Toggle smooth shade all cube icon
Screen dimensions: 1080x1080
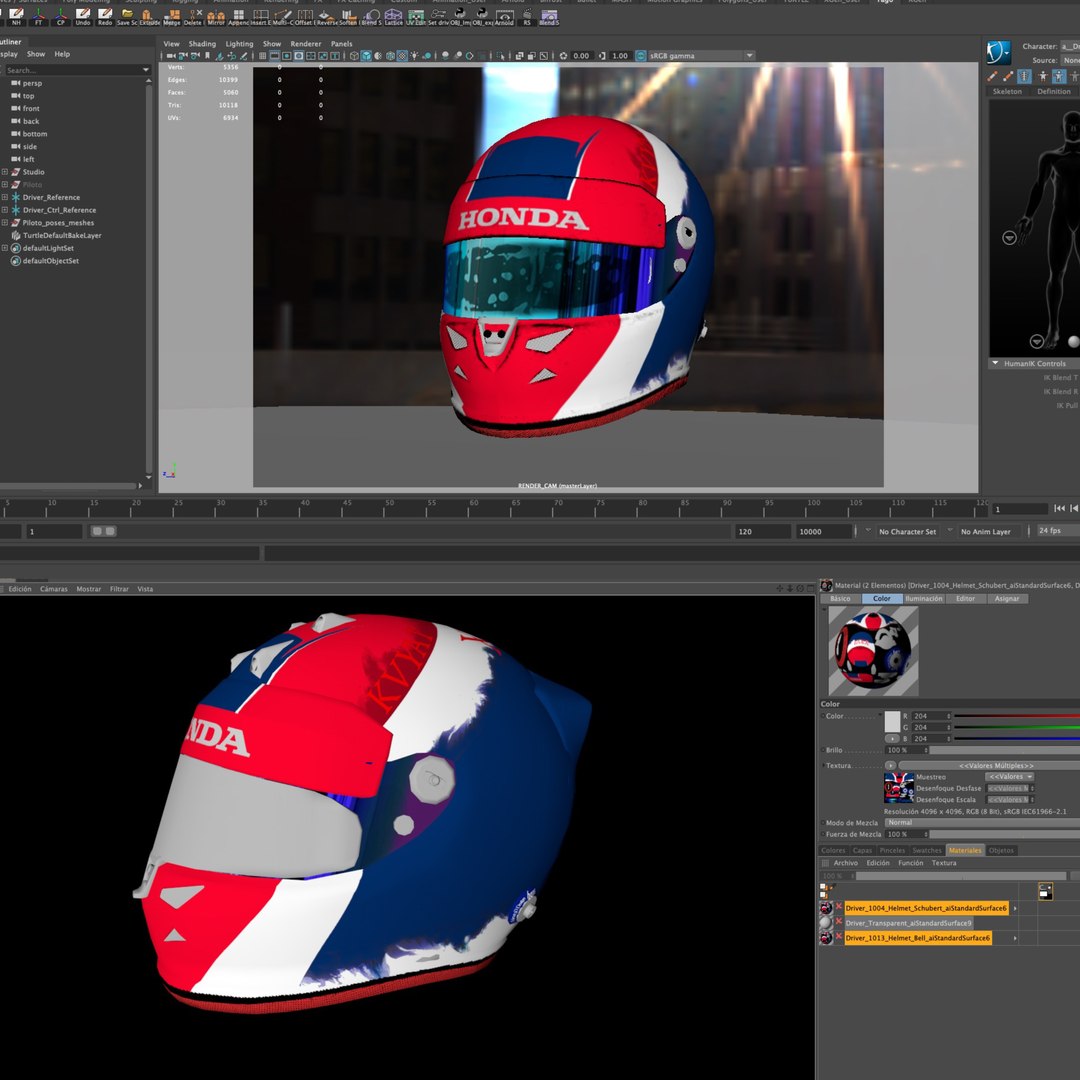point(366,56)
